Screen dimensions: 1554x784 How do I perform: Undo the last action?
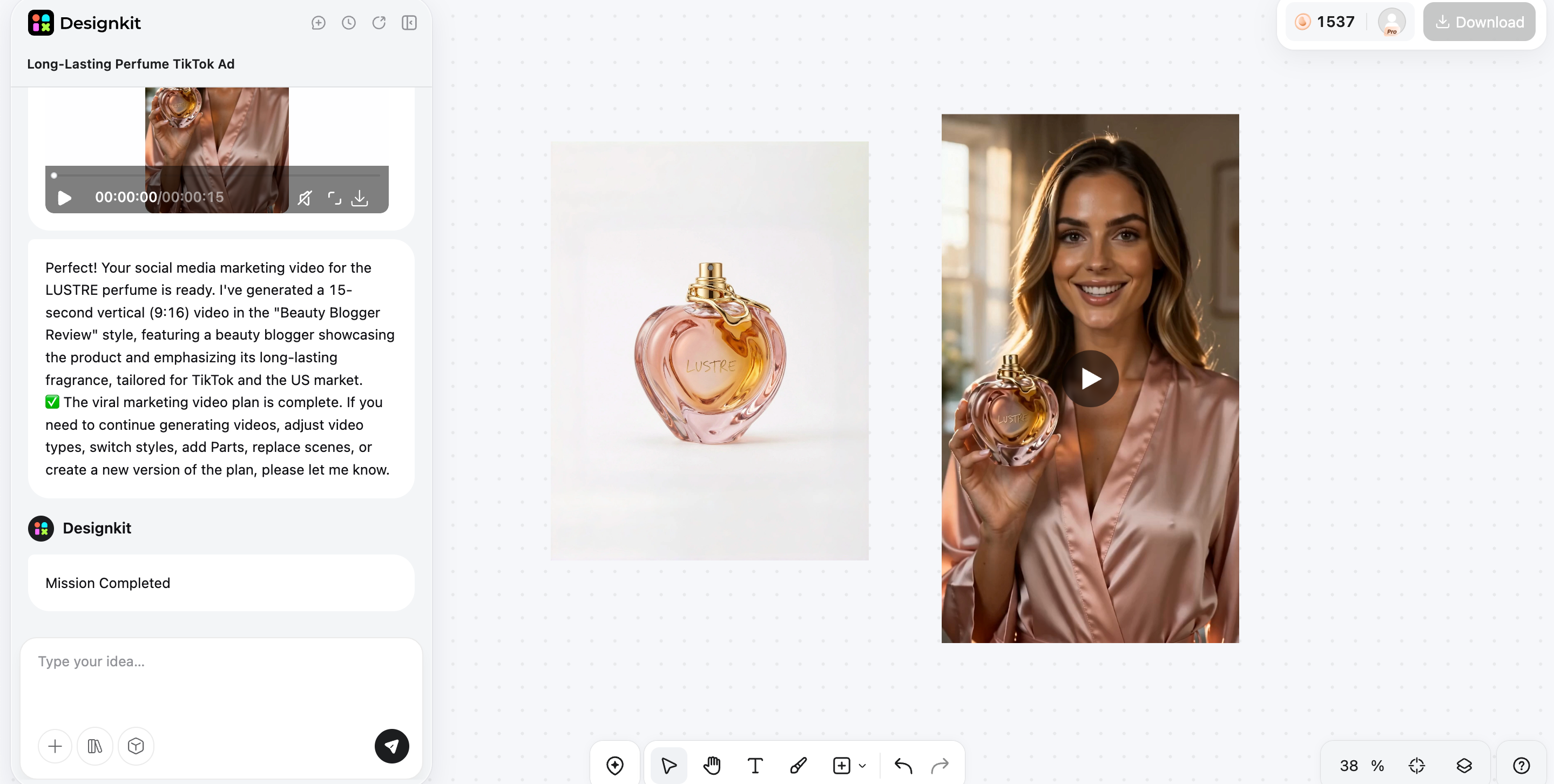903,765
